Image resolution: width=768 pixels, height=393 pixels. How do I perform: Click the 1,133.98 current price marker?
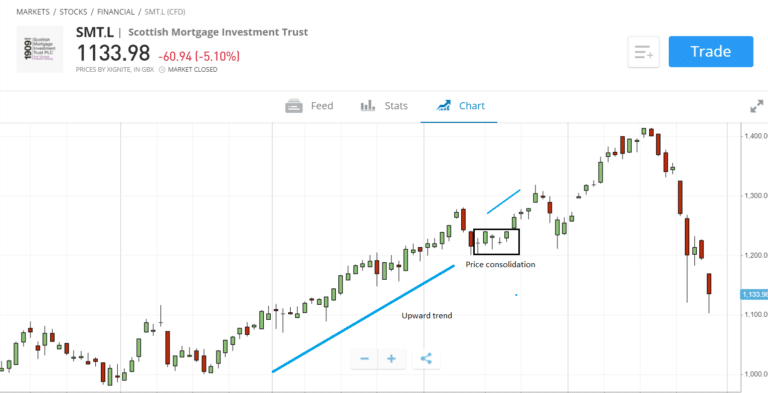[754, 295]
